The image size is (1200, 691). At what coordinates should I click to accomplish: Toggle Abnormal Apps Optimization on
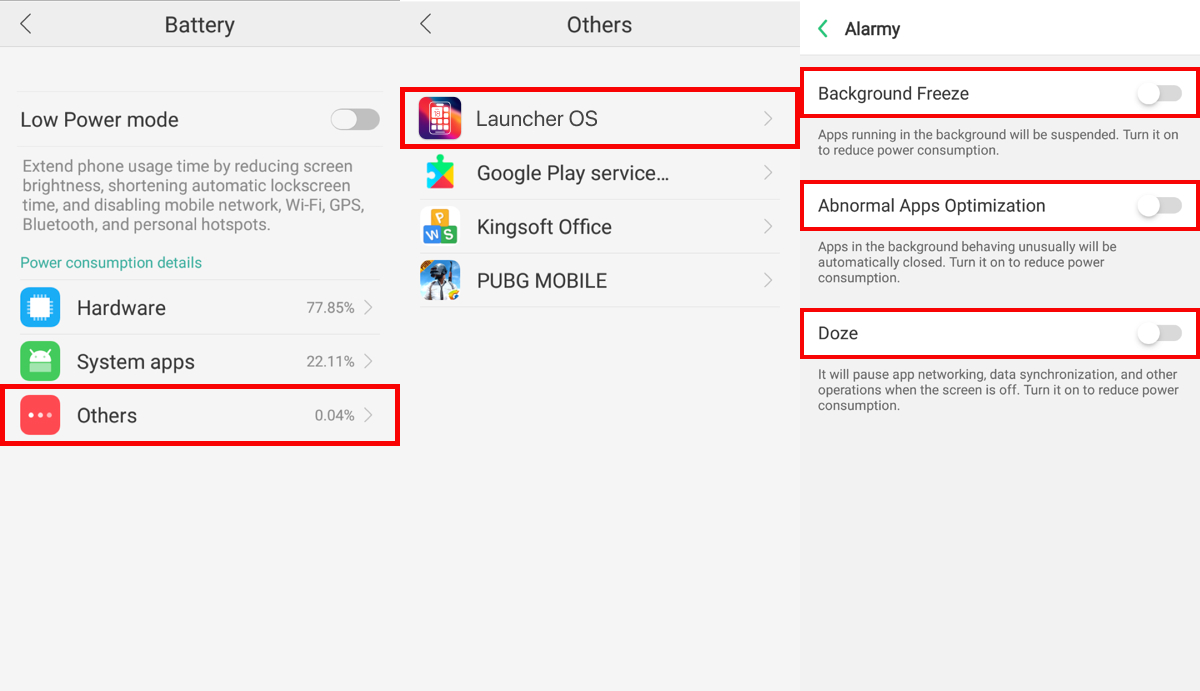click(1159, 206)
